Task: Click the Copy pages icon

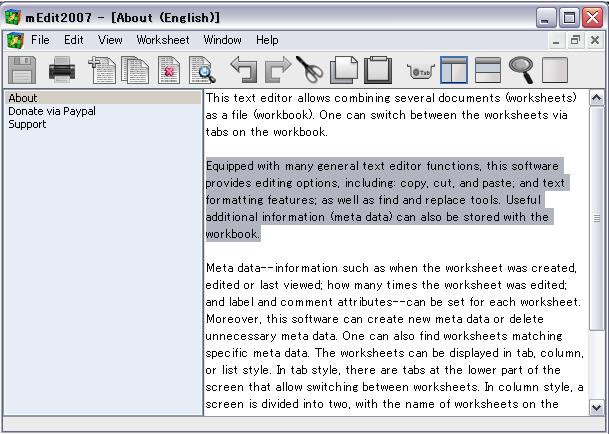Action: (344, 70)
